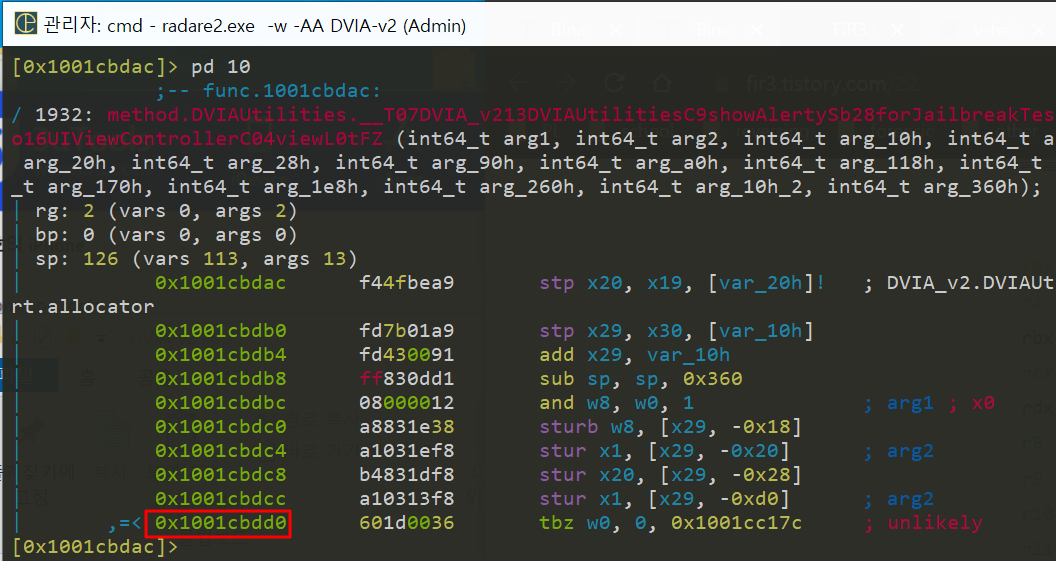Click the address 0x1001cbdc0
Image resolution: width=1056 pixels, height=561 pixels.
221,427
